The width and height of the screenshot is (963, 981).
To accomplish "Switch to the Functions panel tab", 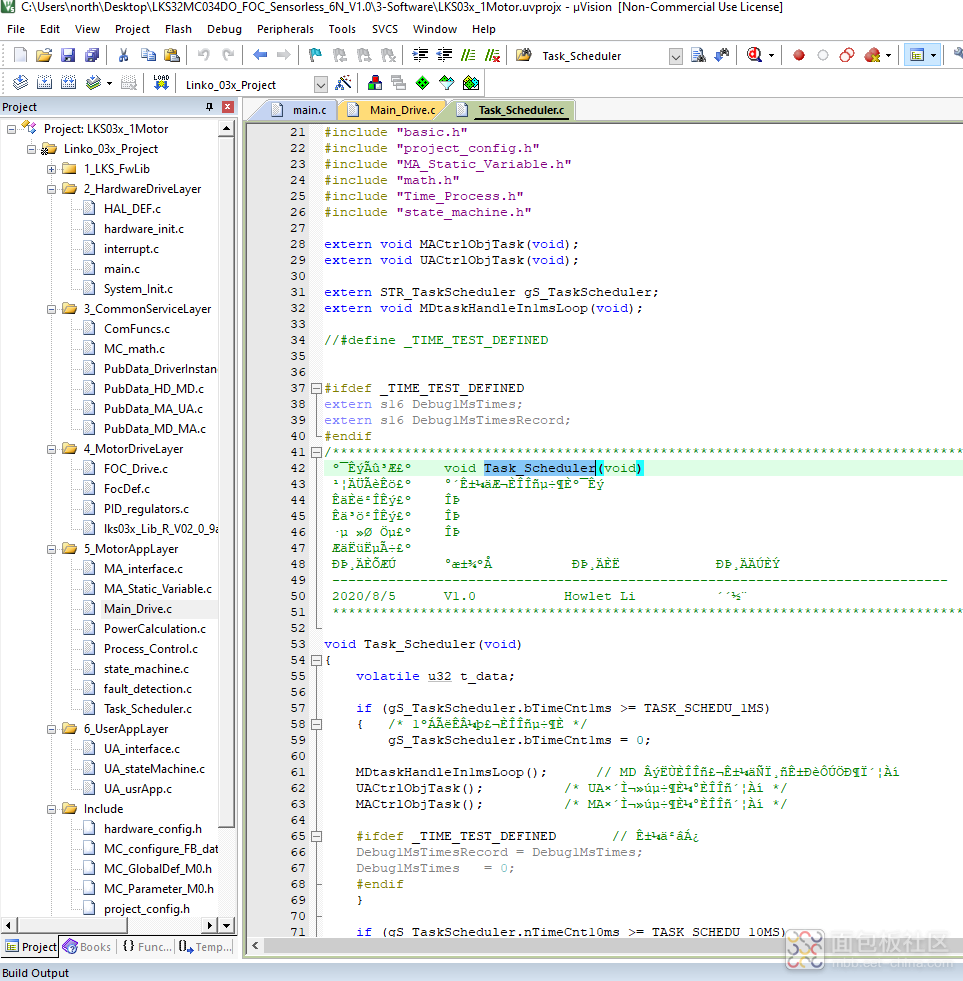I will (147, 947).
